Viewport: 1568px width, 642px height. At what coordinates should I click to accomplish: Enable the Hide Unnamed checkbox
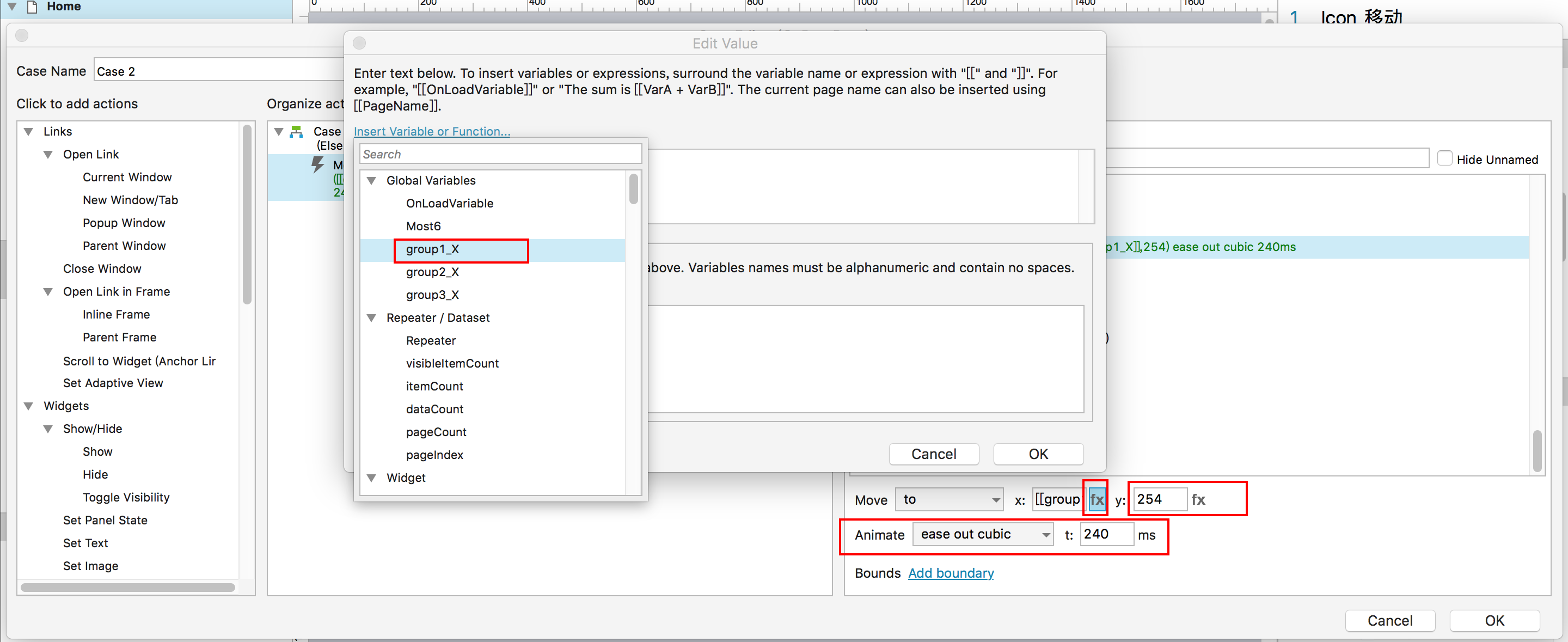click(1444, 159)
